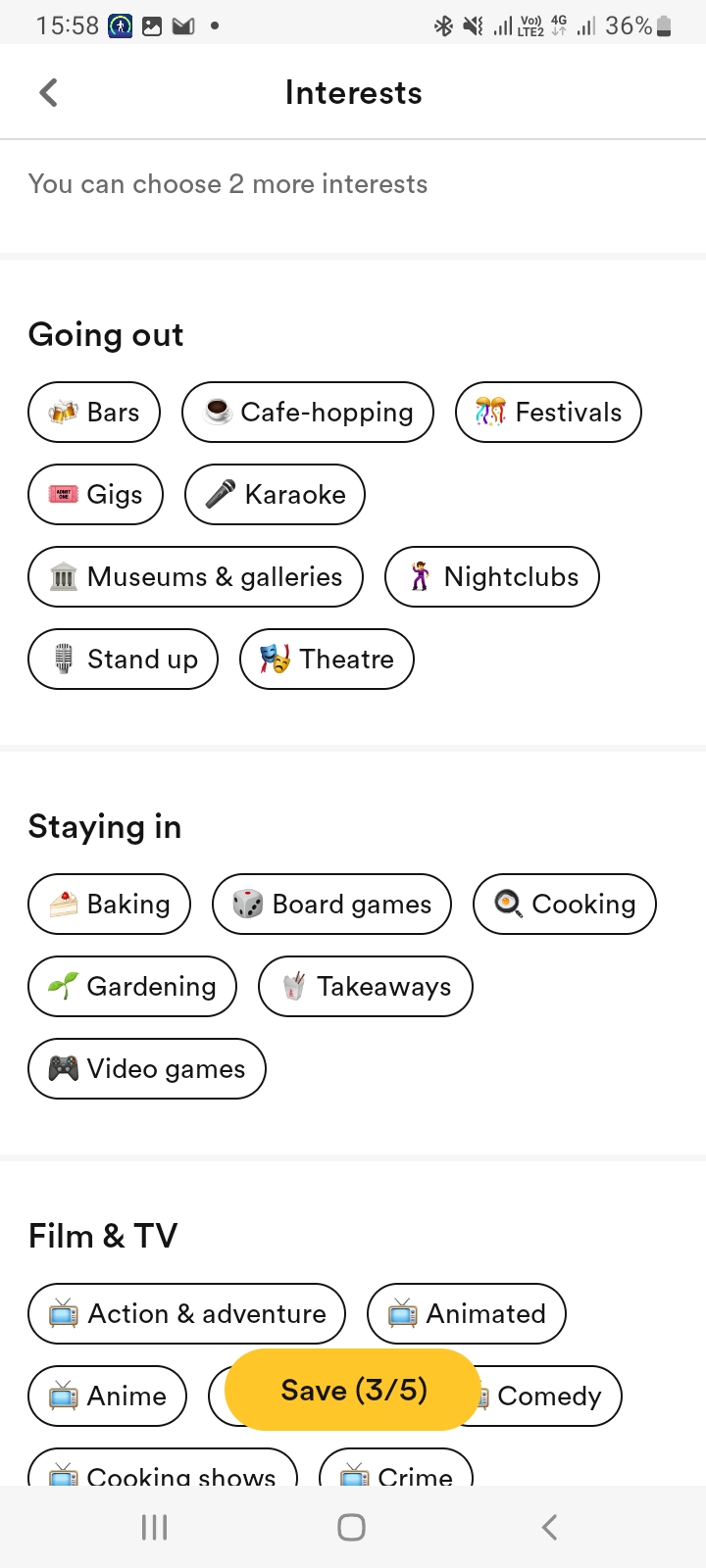Tap the ticket icon on Gigs

[x=64, y=495]
